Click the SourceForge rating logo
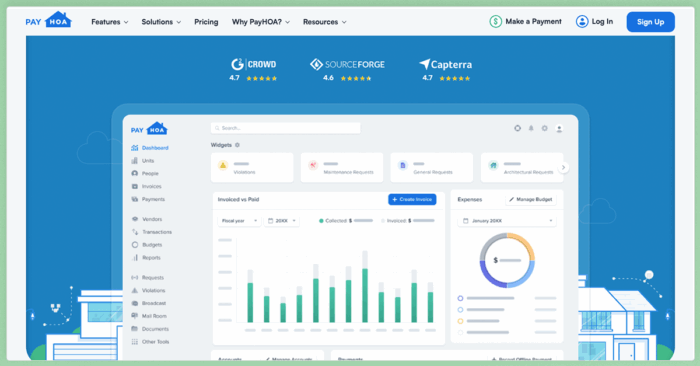Screen dimensions: 700x366 click(347, 64)
